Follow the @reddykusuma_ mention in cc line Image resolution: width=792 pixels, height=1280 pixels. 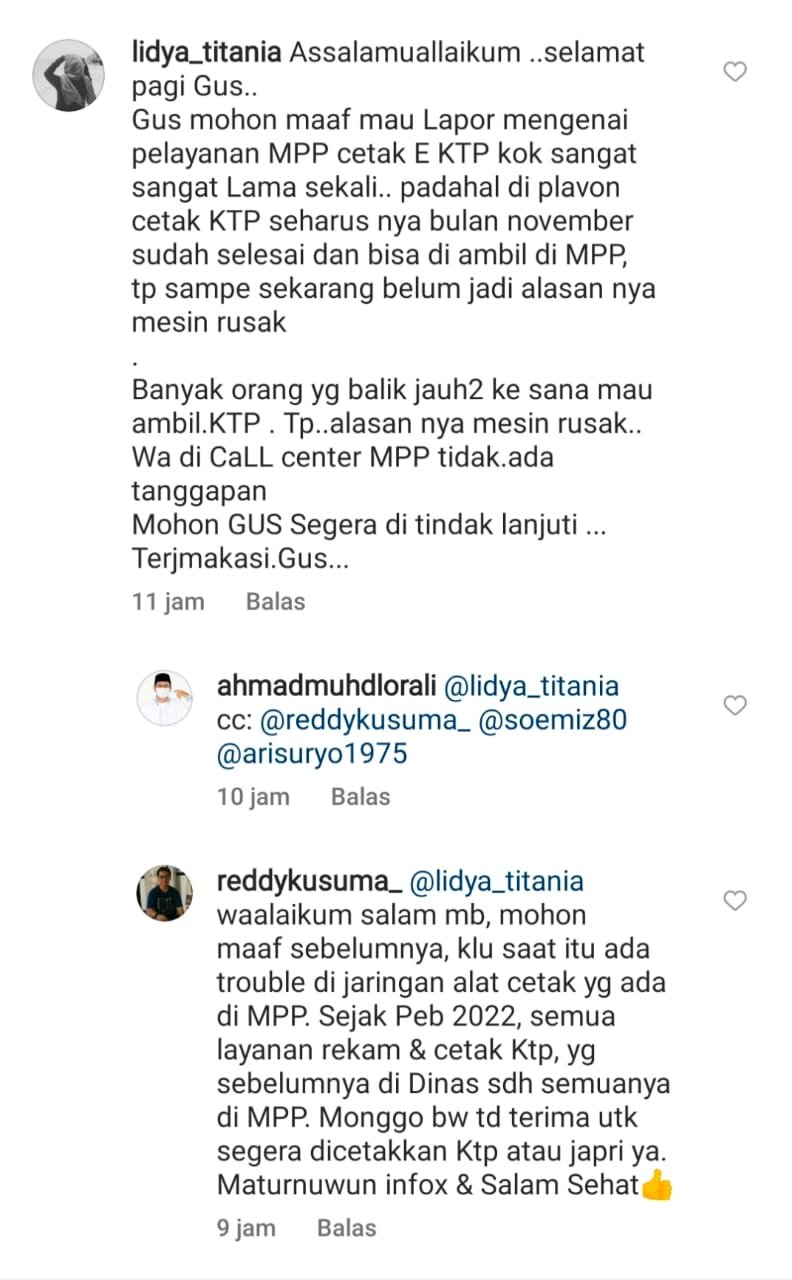365,721
